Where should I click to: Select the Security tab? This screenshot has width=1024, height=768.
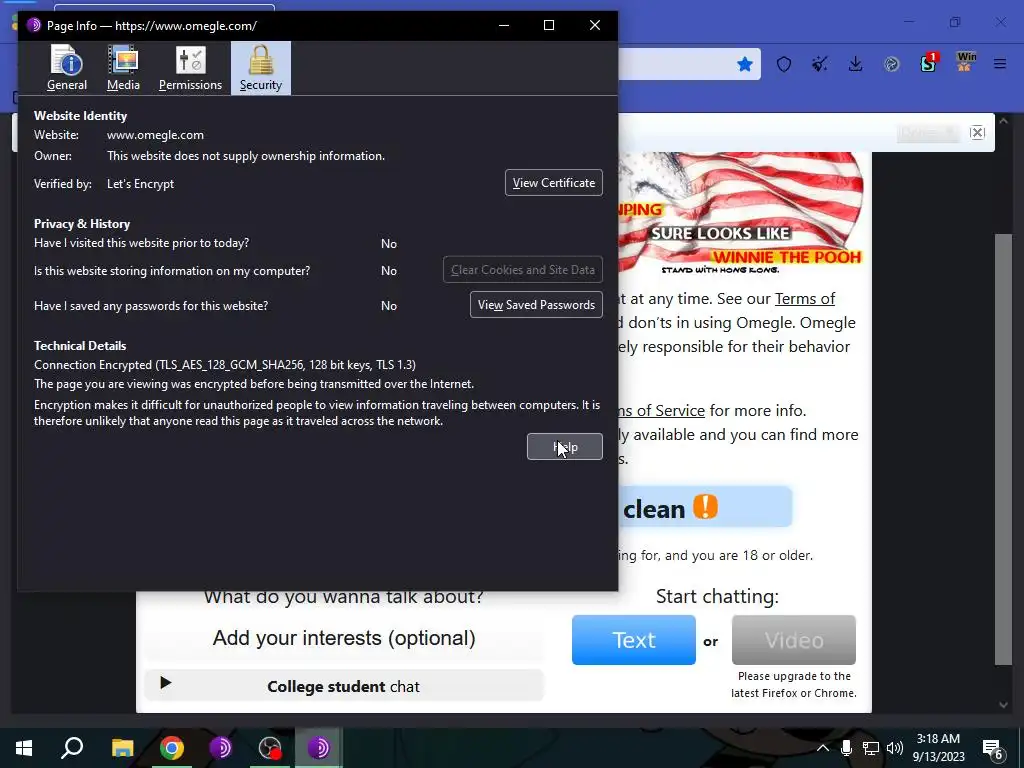pyautogui.click(x=261, y=69)
